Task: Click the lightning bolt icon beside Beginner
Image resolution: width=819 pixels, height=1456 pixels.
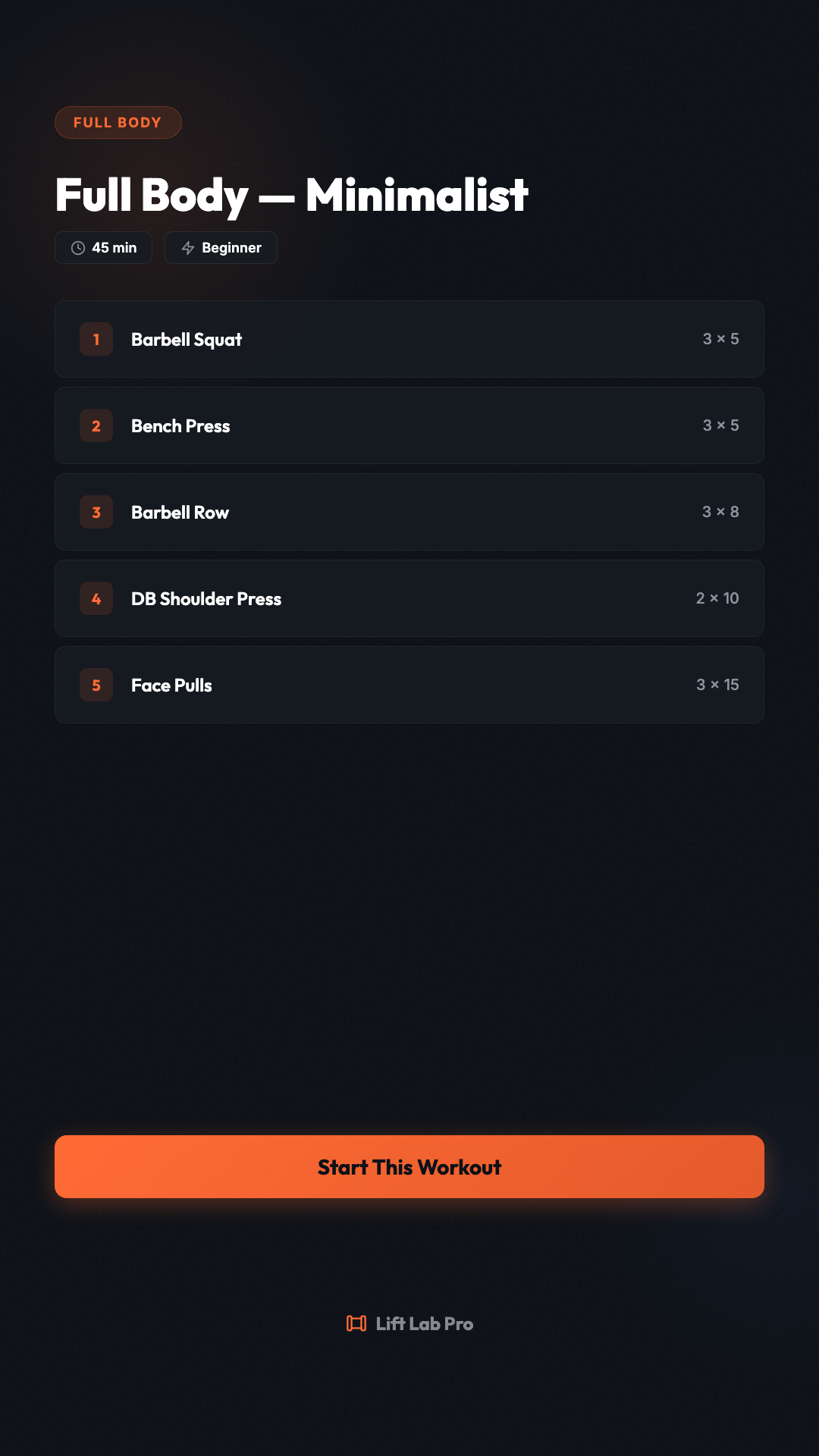Action: 188,248
